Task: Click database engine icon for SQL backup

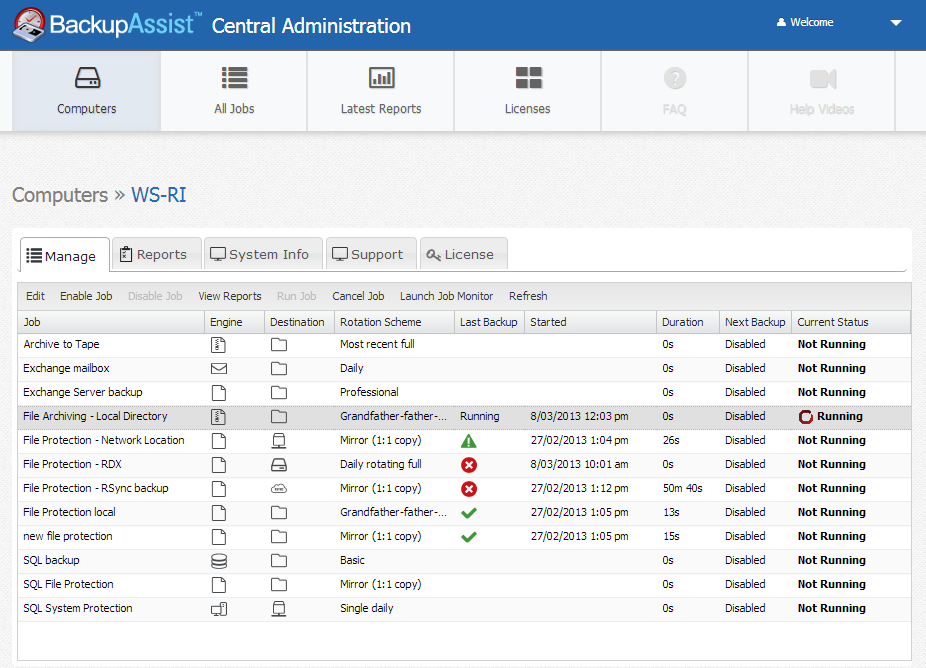Action: click(x=219, y=561)
